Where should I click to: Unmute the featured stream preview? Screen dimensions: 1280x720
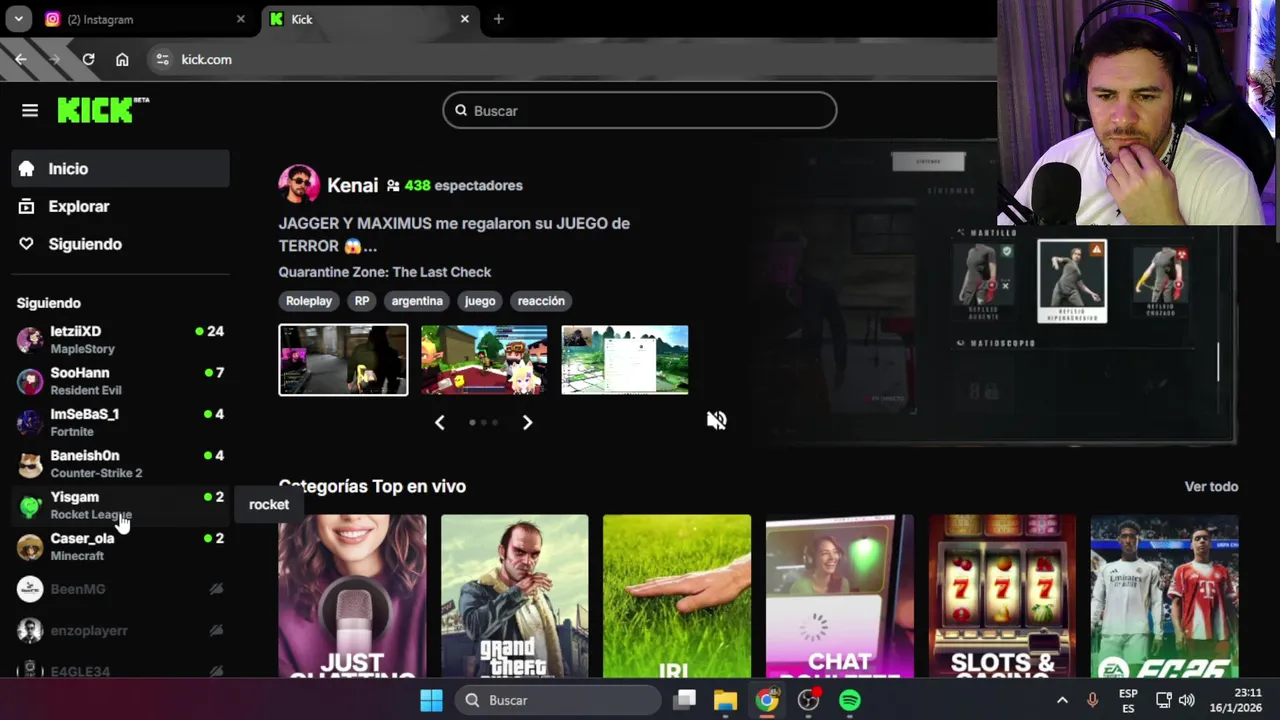tap(716, 420)
